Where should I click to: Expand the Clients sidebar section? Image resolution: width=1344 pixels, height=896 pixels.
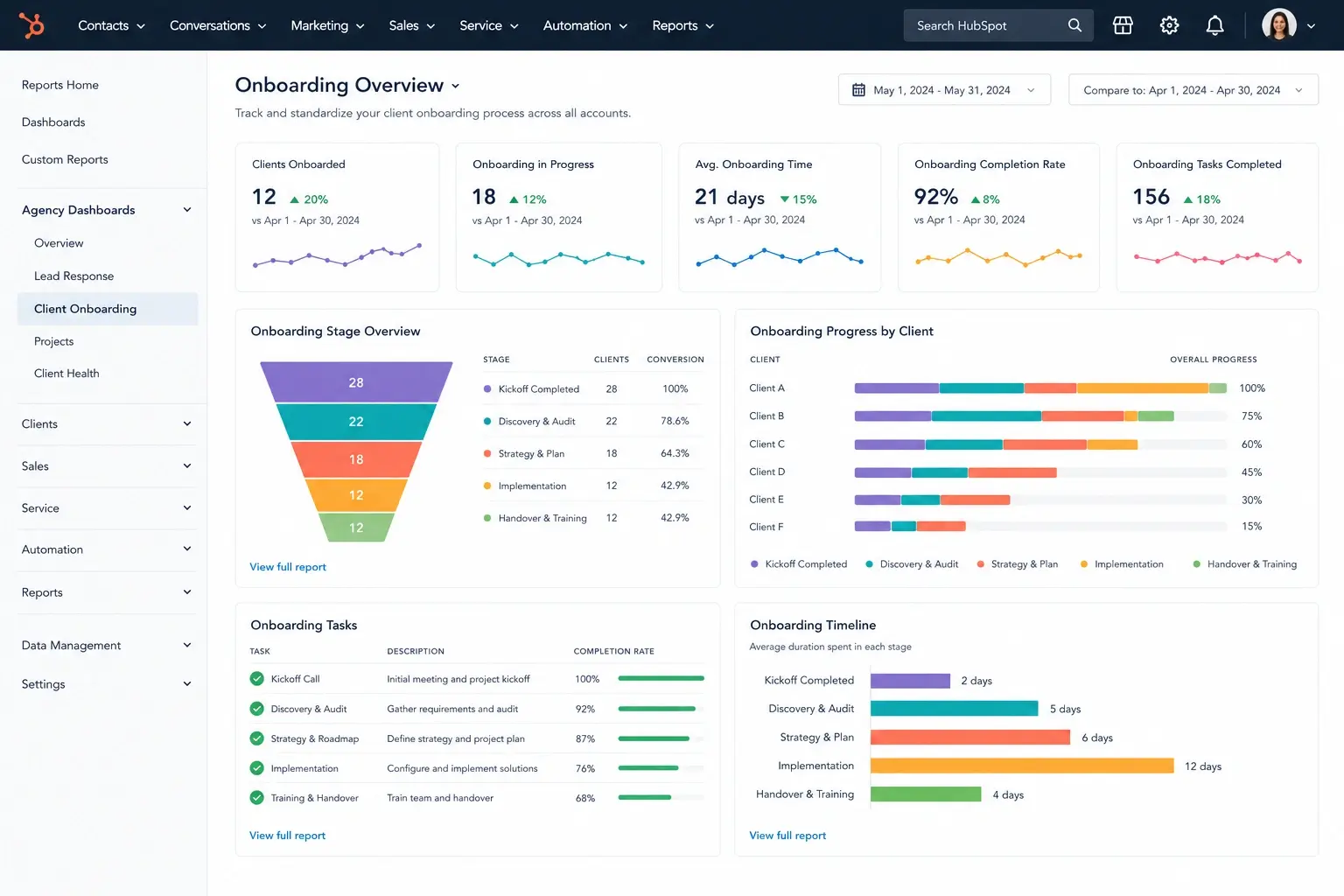[x=187, y=423]
